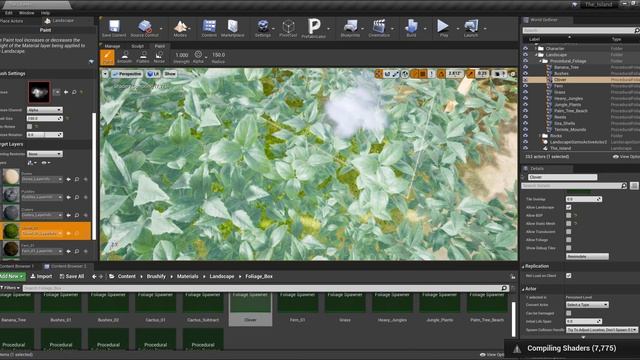Viewport: 640px width, 360px height.
Task: Toggle the Net Load on Client checkbox
Action: [x=569, y=276]
